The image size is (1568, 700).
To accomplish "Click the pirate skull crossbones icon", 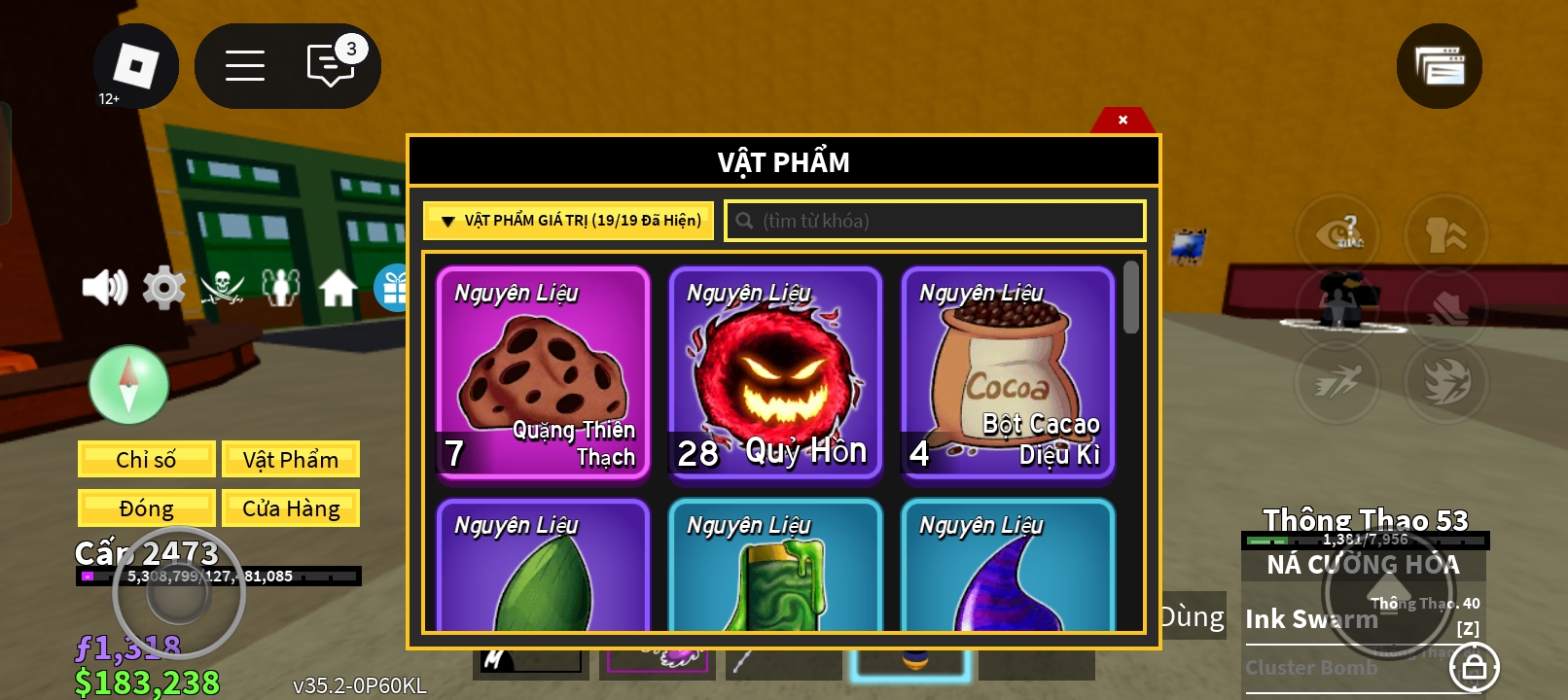I will [x=222, y=288].
